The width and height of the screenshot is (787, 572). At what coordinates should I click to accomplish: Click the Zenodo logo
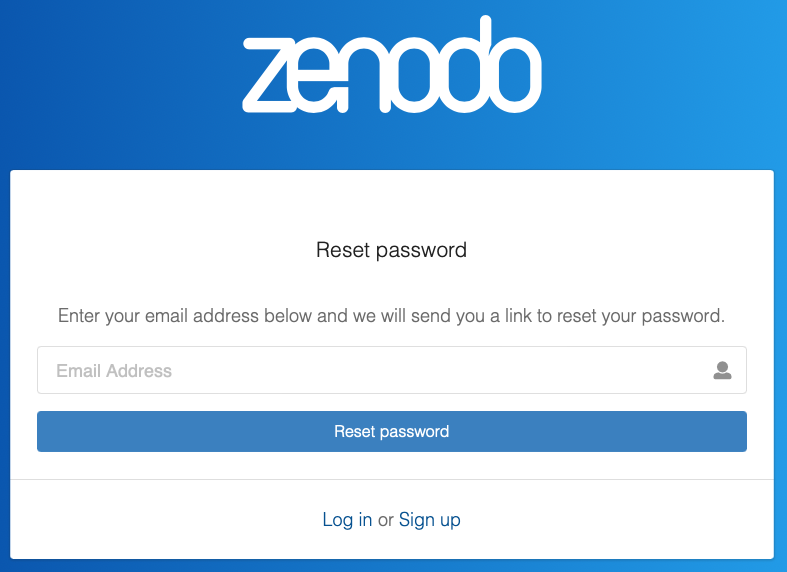pyautogui.click(x=391, y=67)
